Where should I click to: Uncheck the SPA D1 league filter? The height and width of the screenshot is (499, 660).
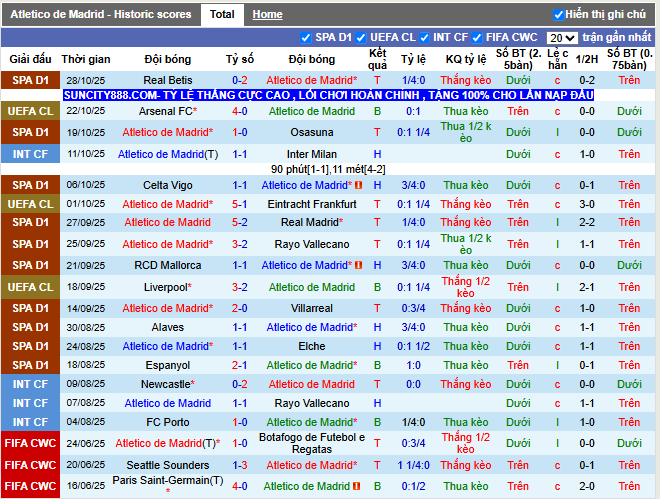coord(306,38)
